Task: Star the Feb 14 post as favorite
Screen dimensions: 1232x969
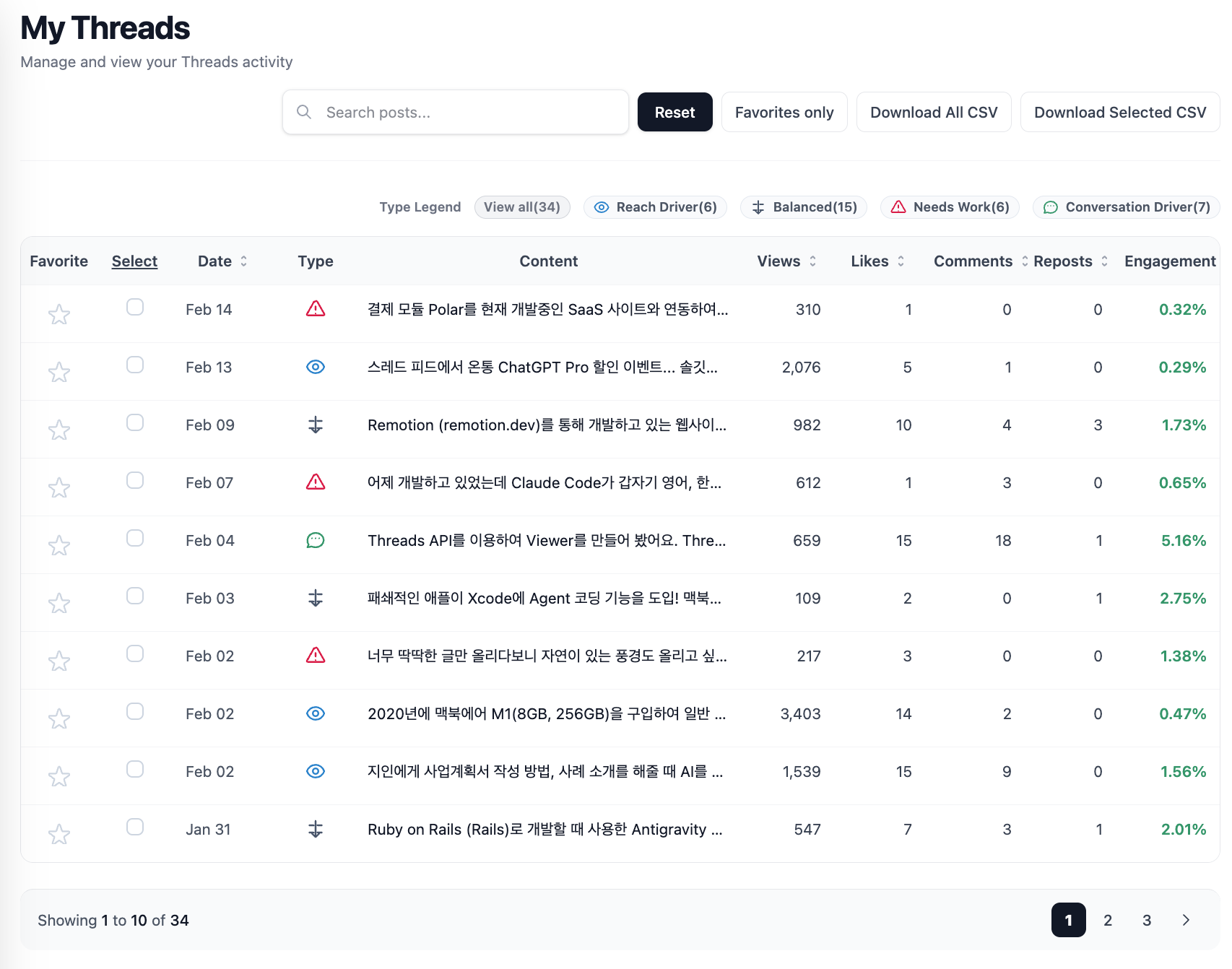Action: click(59, 314)
